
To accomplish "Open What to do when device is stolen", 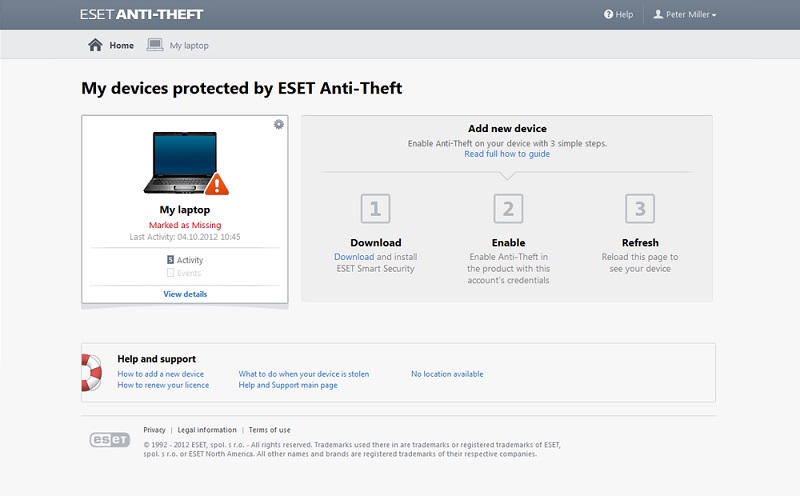I will coord(303,374).
